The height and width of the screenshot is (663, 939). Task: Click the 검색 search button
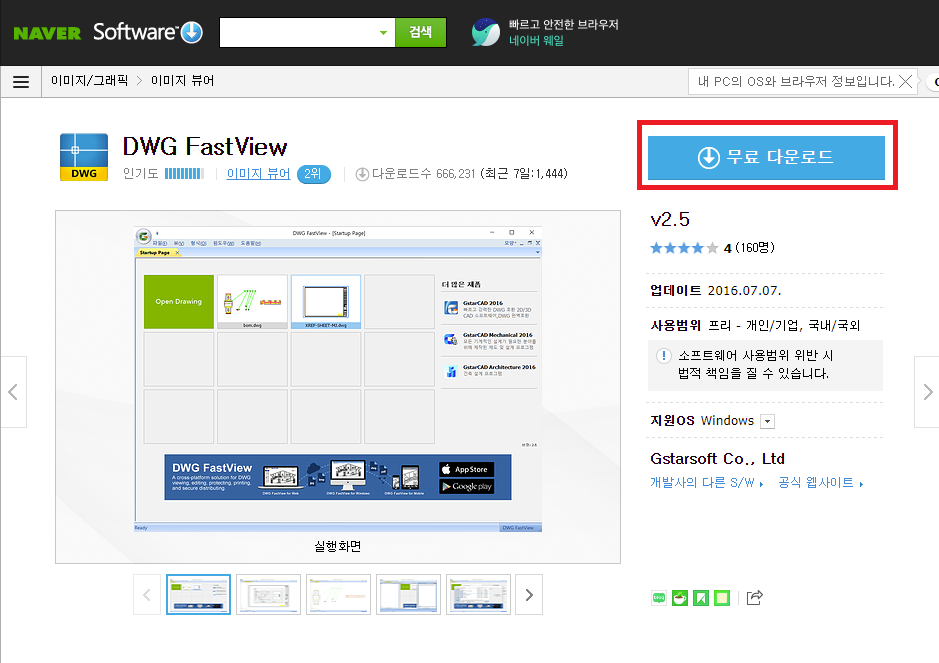[x=420, y=32]
